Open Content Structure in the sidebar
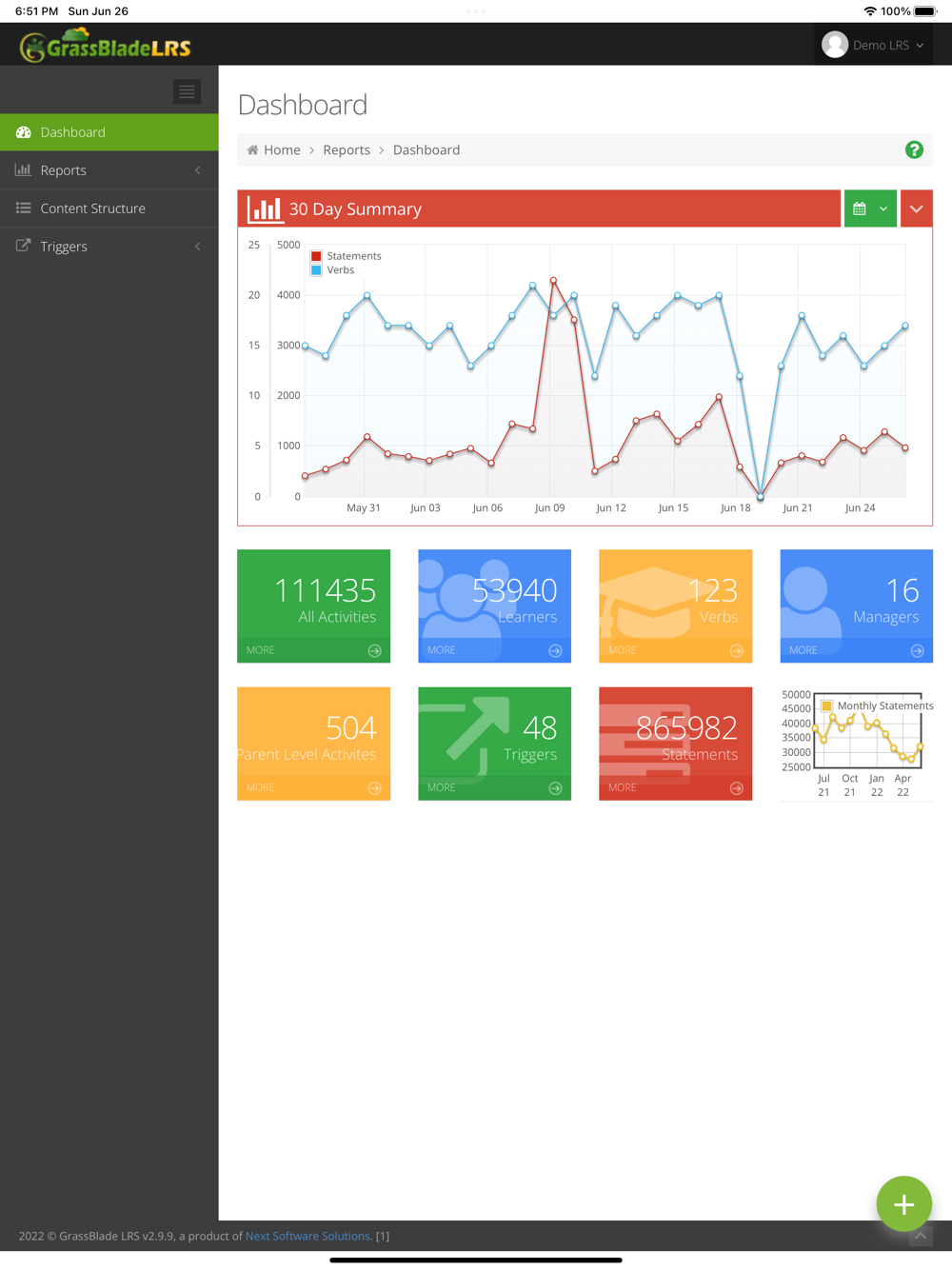This screenshot has height=1270, width=952. 109,208
